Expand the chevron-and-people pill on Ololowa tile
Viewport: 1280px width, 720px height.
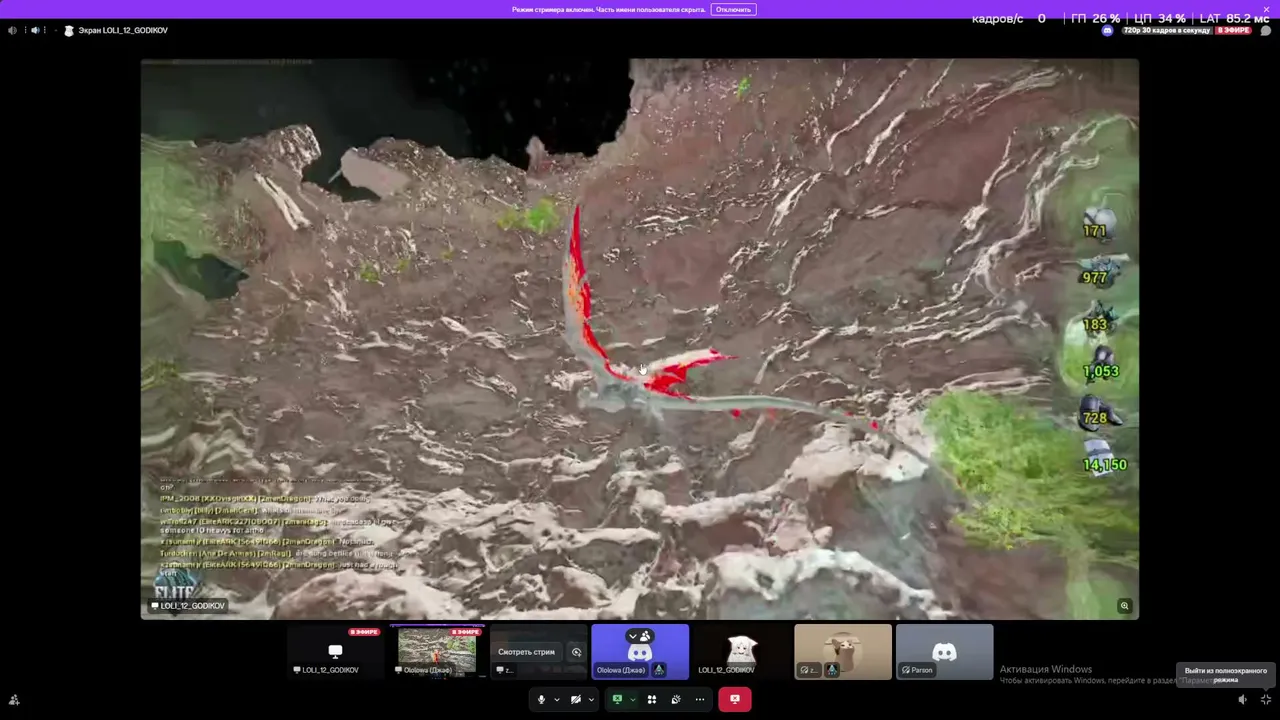[x=639, y=636]
